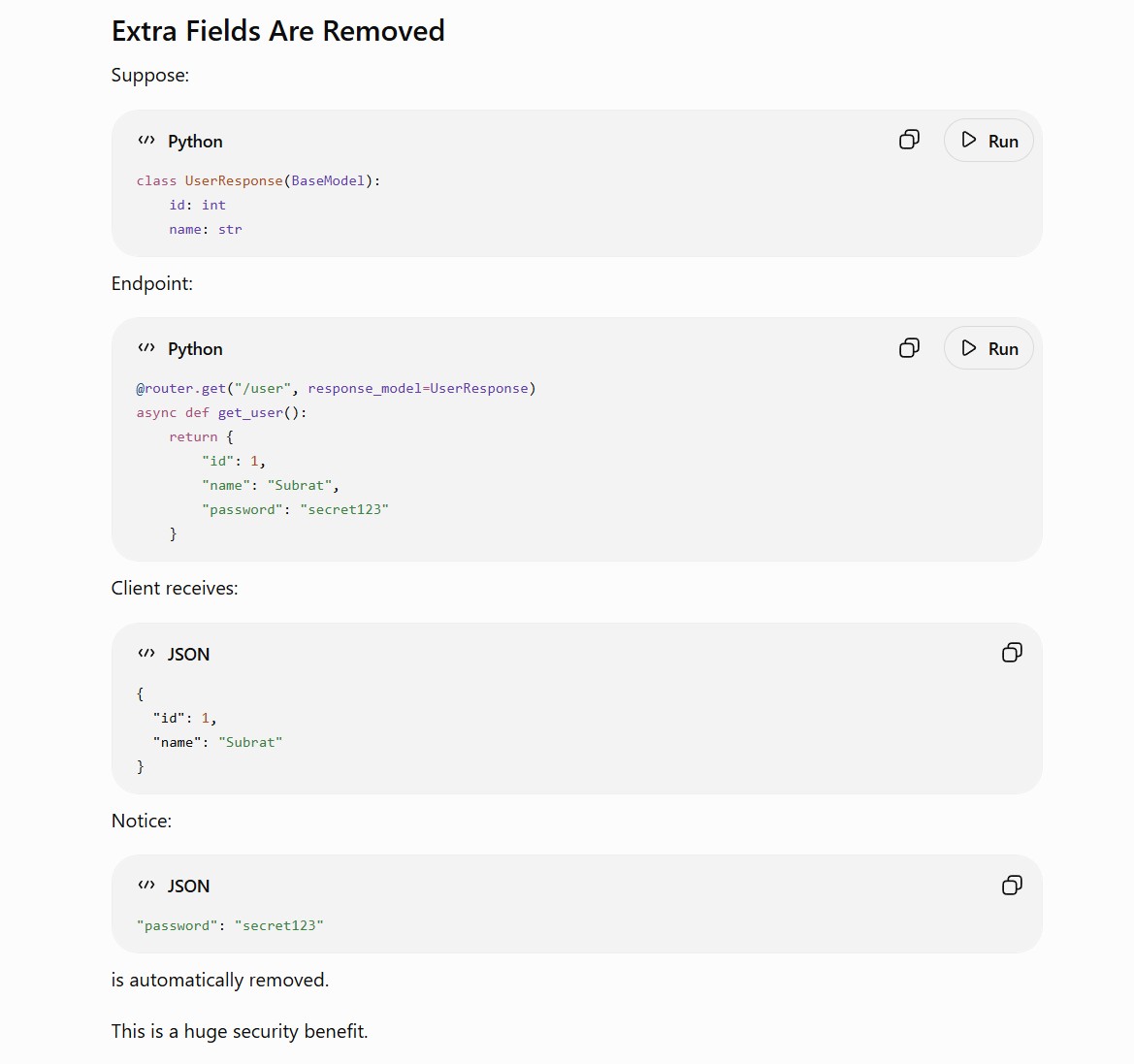Copy the UserResponse class code block
This screenshot has height=1064, width=1134.
(909, 140)
